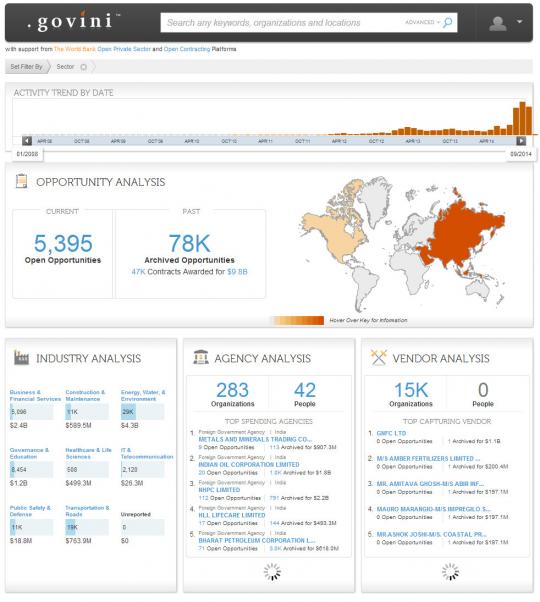The width and height of the screenshot is (540, 602).
Task: Toggle the Sector filter circle
Action: point(83,67)
